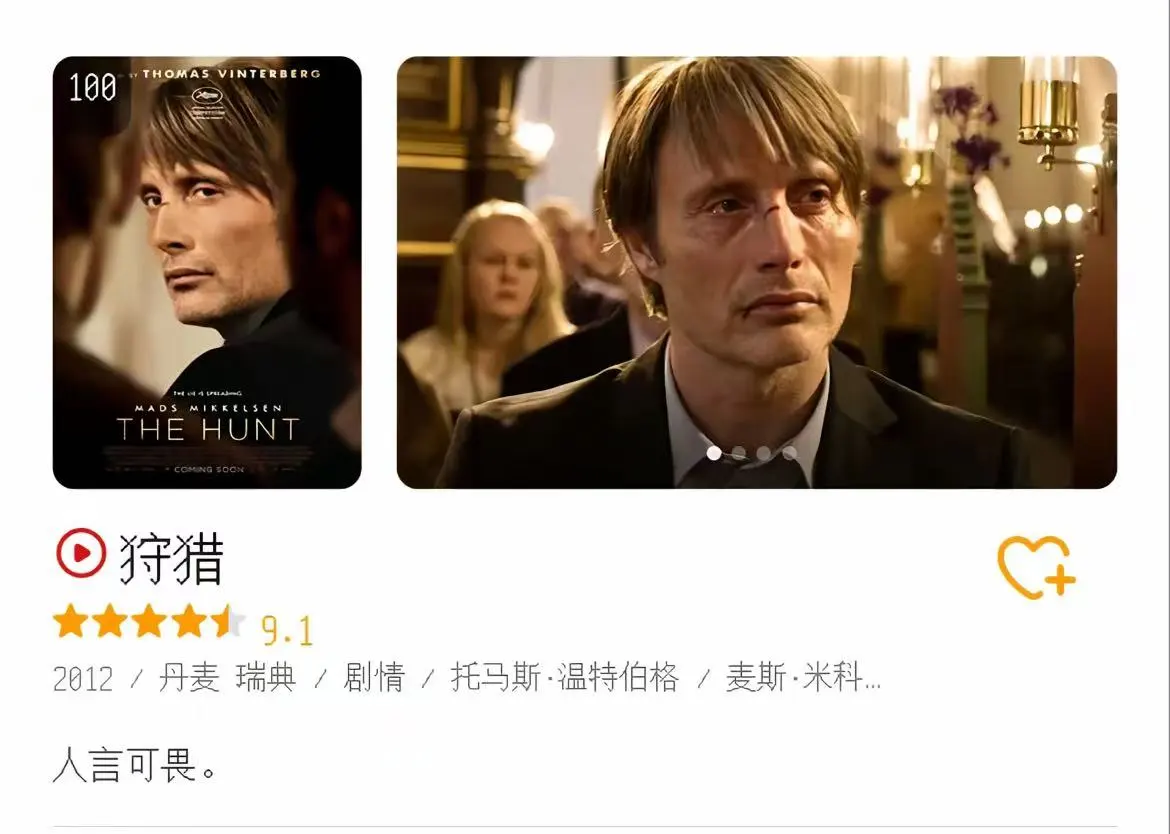Viewport: 1170px width, 834px height.
Task: Click the 瑞典 country label
Action: pos(266,678)
